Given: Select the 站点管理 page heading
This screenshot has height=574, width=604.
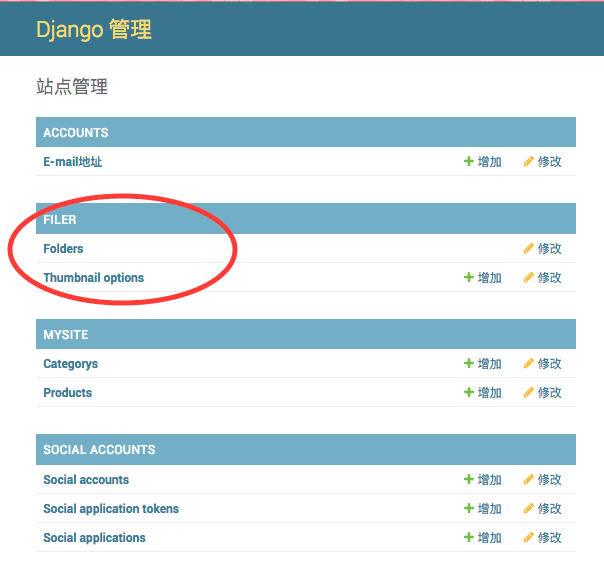Looking at the screenshot, I should [x=72, y=86].
